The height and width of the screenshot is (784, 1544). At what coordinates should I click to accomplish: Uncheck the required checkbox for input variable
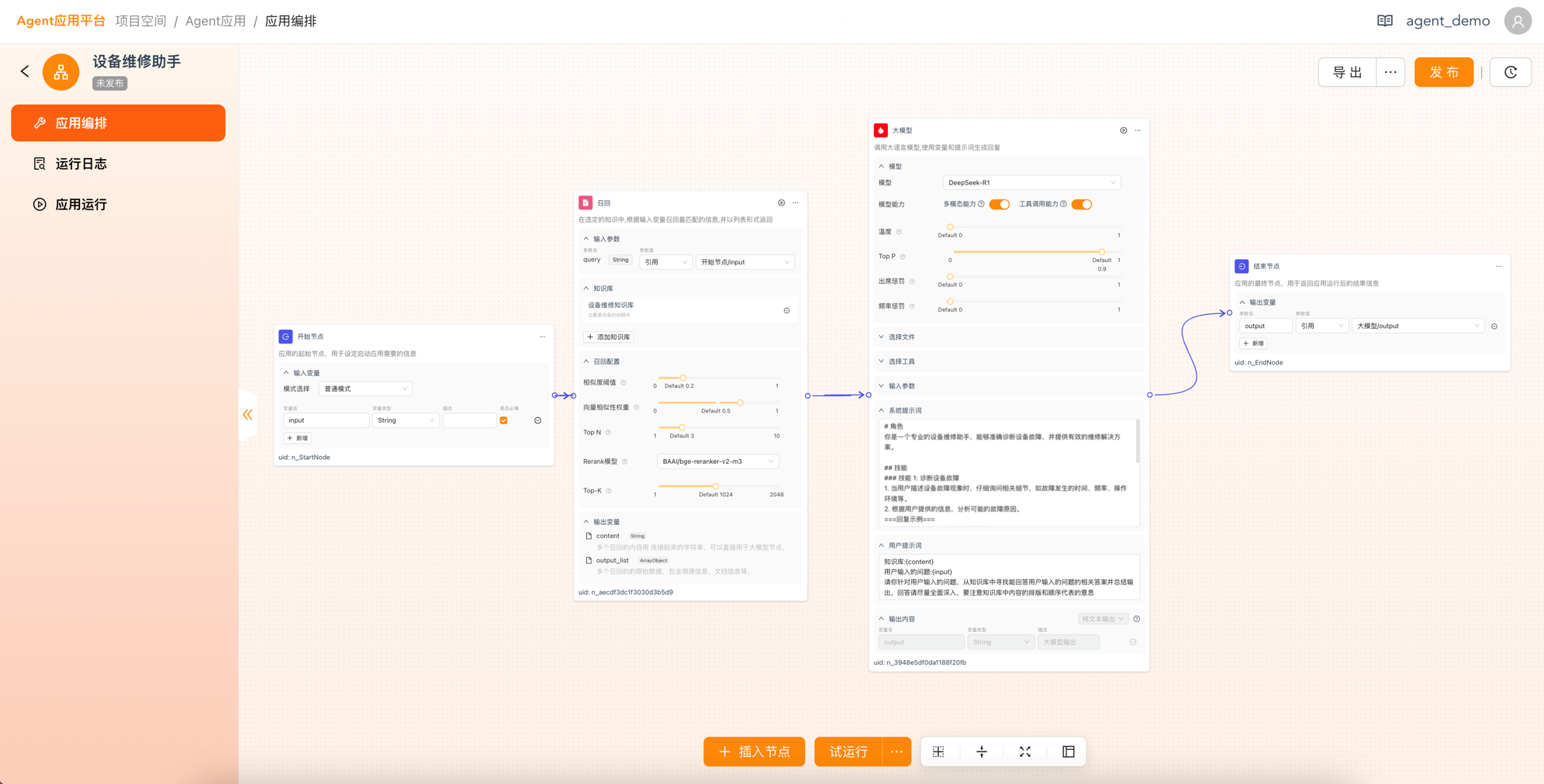click(x=504, y=420)
